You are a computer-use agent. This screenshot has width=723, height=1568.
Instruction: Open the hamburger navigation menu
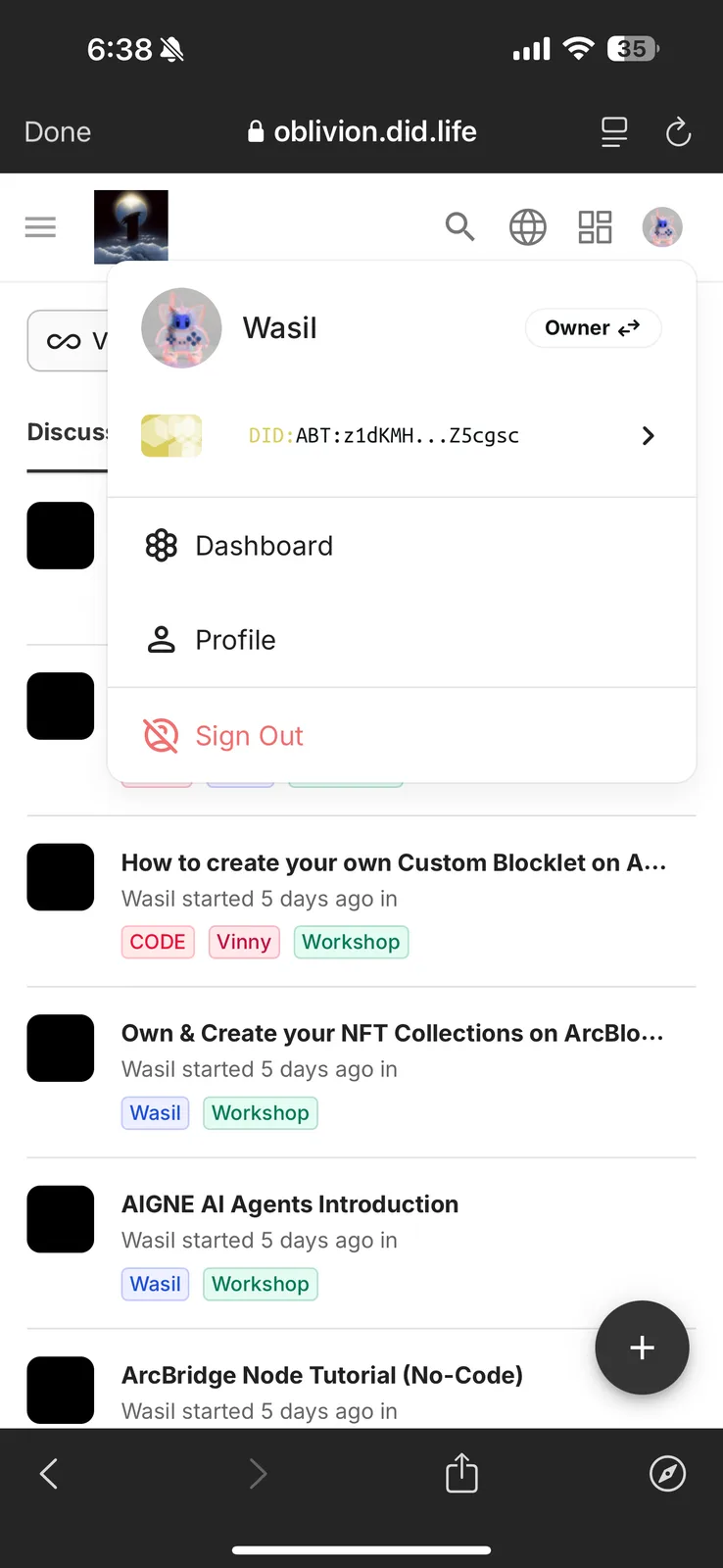click(40, 227)
